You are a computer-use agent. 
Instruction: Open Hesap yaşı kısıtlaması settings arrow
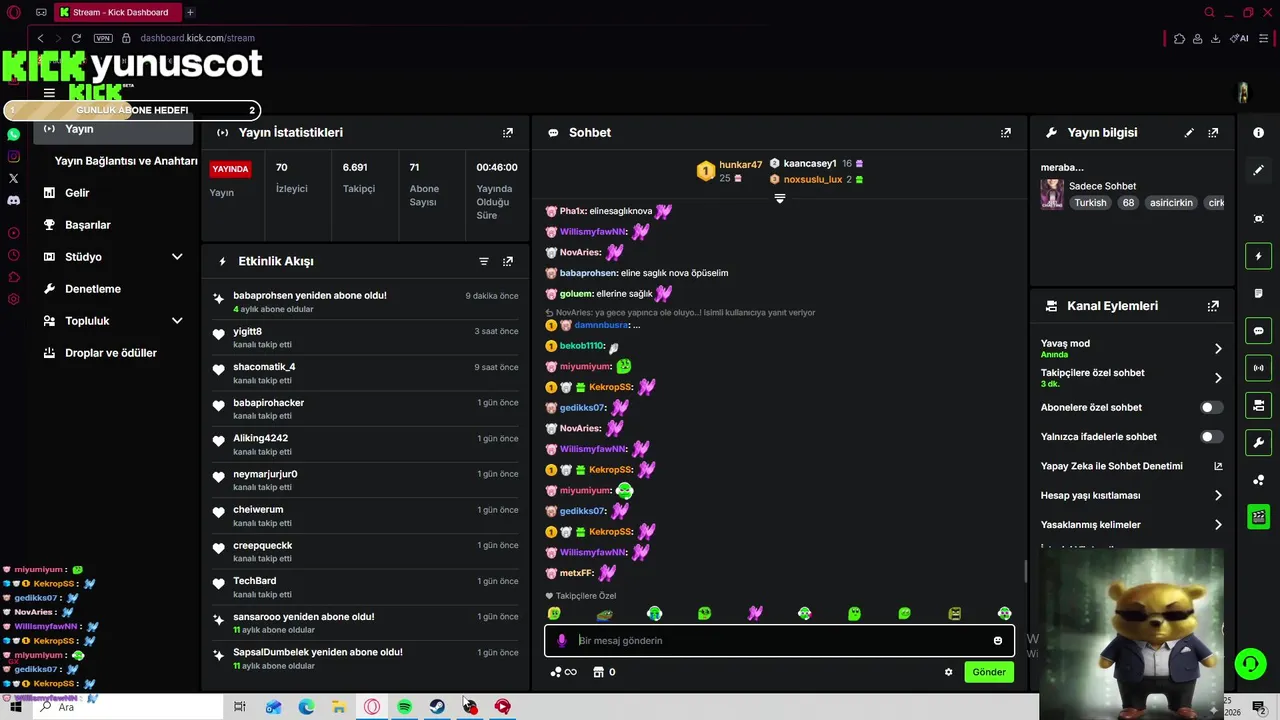1218,495
